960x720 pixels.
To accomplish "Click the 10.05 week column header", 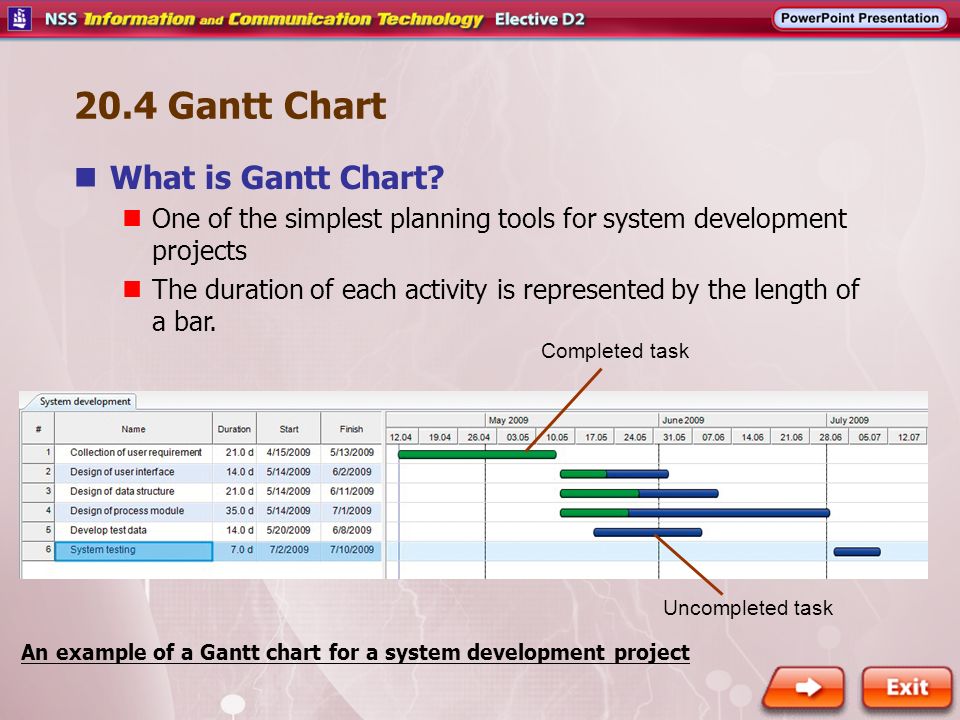I will tap(557, 437).
